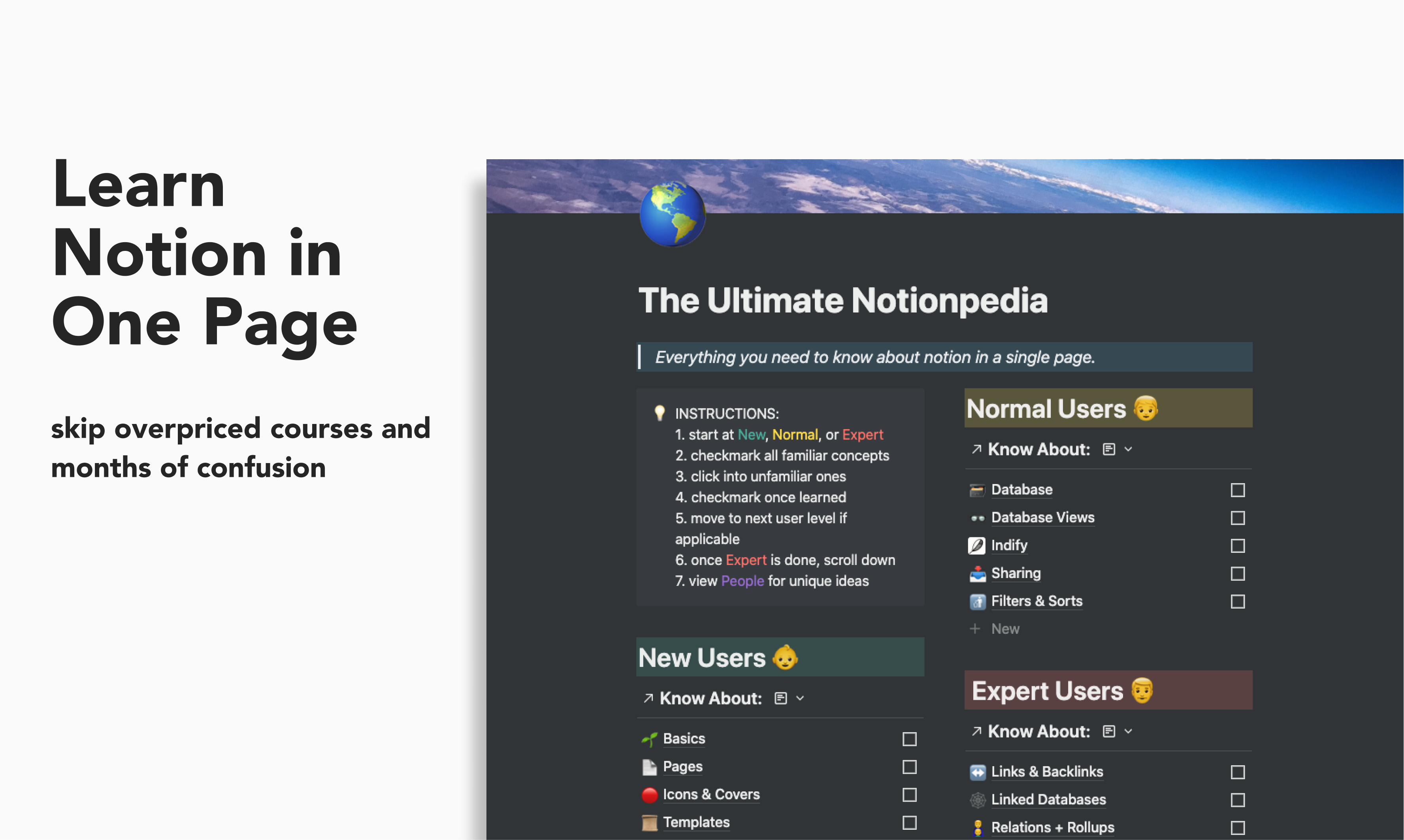
Task: Click the view icon beside Normal Users Know About
Action: pos(1108,449)
